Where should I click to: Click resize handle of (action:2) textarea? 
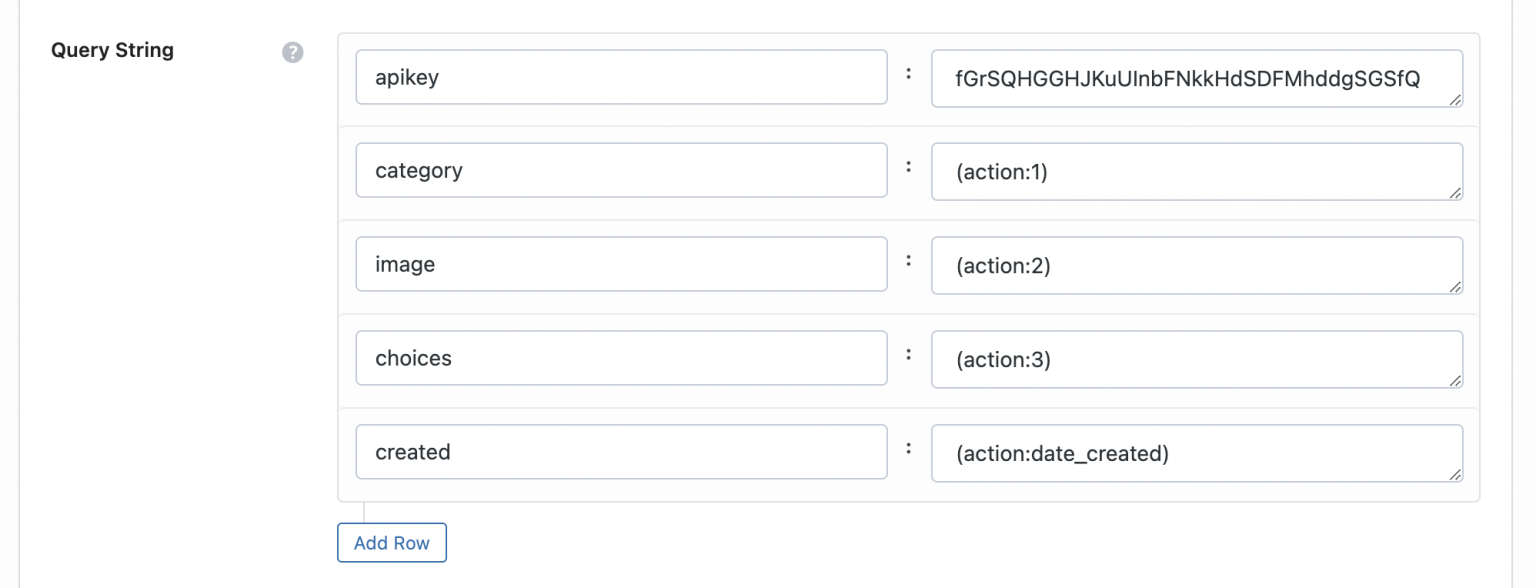click(1455, 287)
